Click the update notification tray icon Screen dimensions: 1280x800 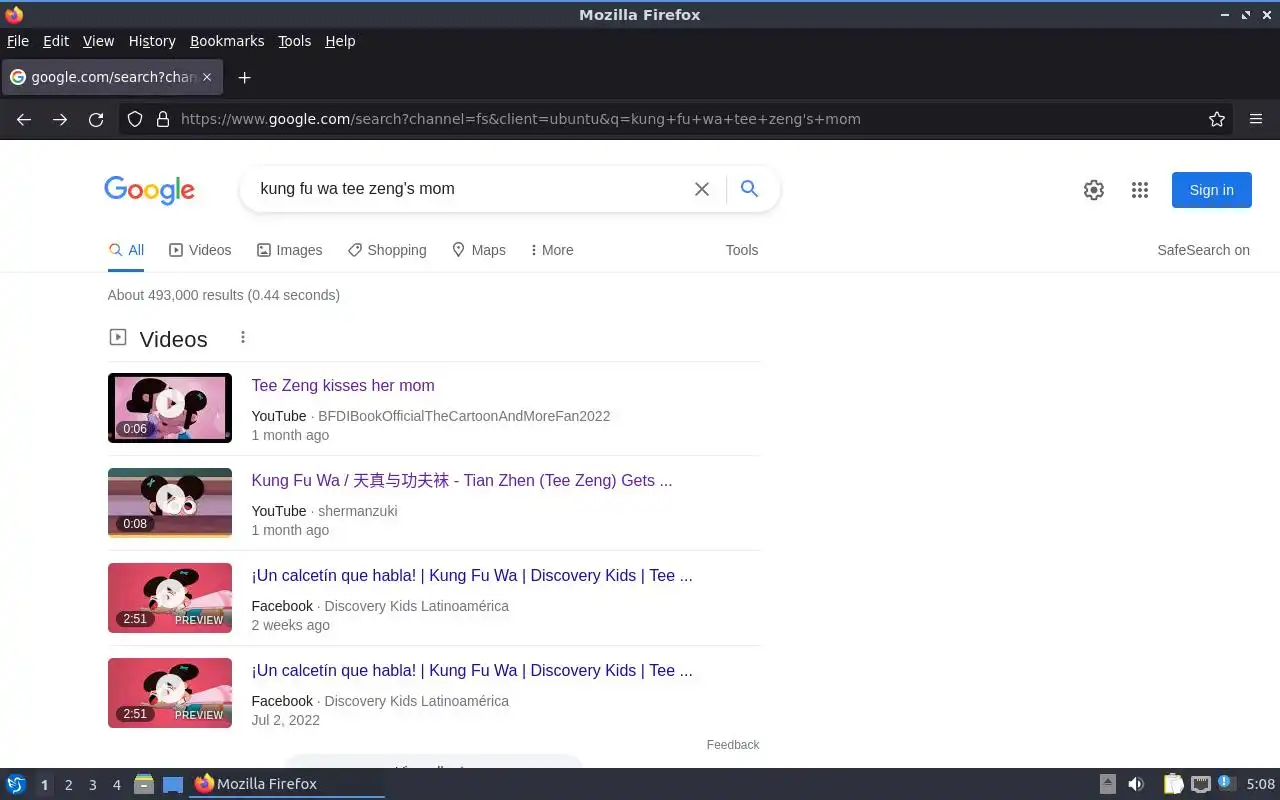point(1226,783)
